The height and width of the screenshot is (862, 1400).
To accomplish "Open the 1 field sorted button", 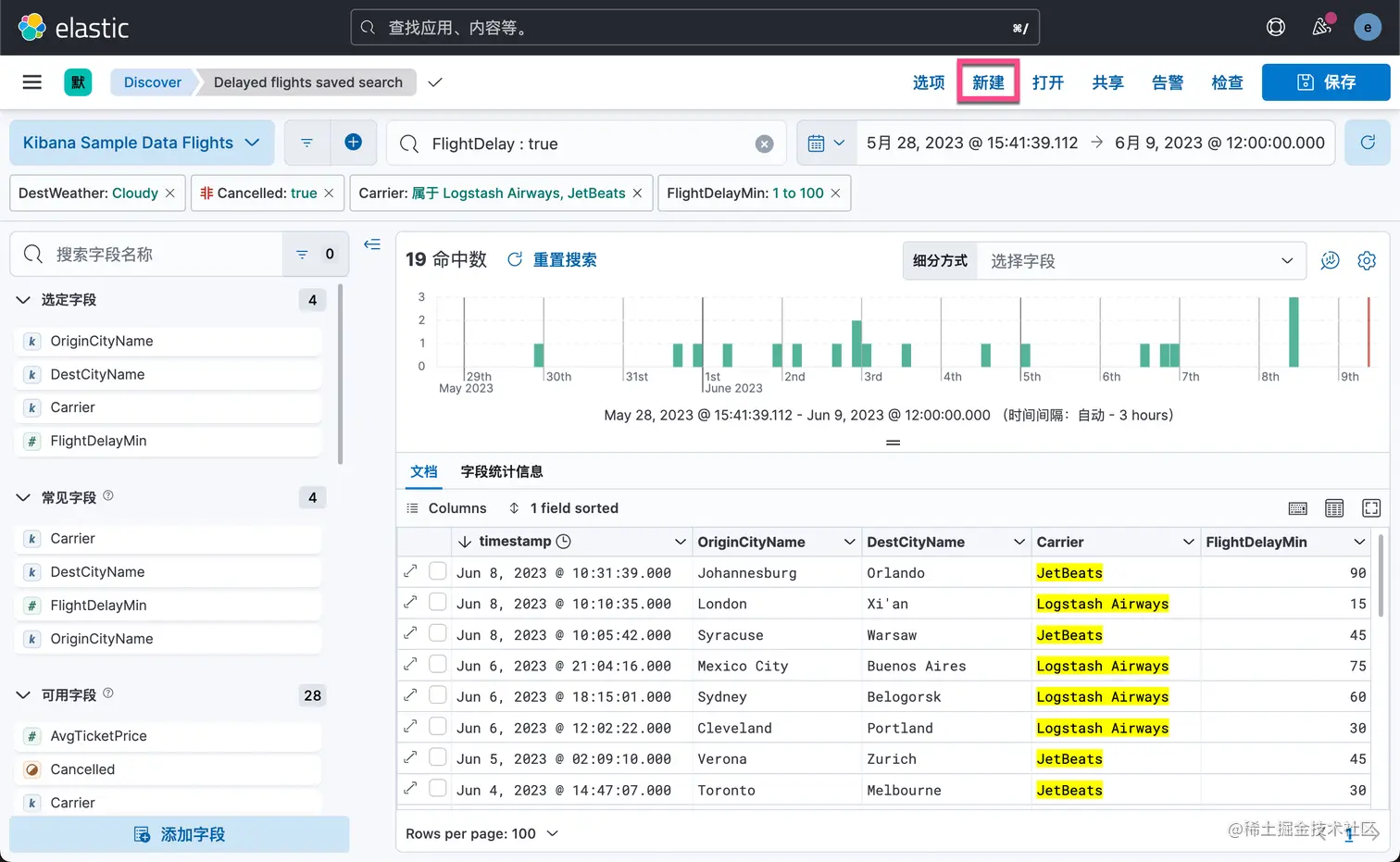I will pos(563,508).
